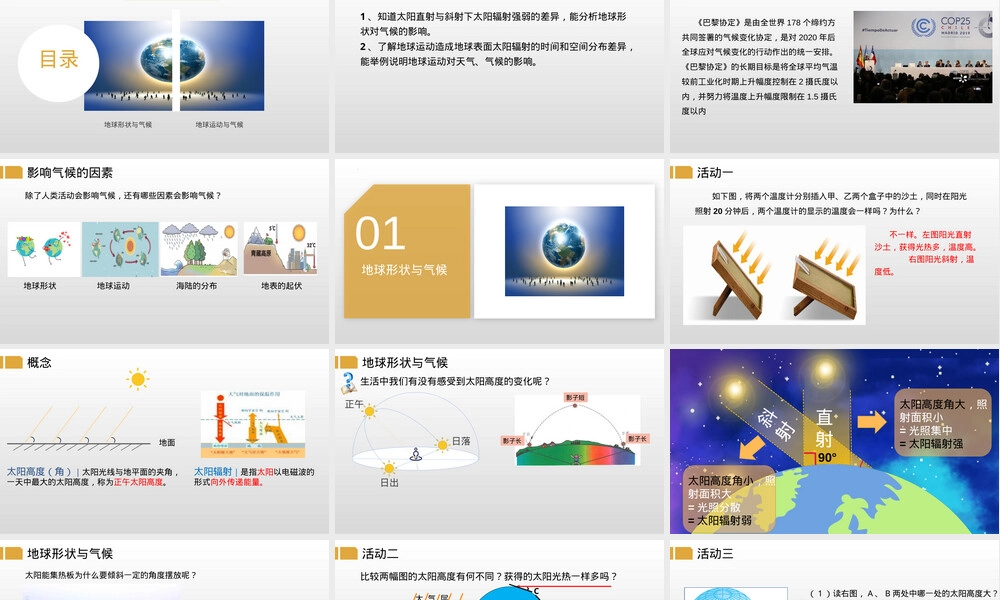This screenshot has width=1000, height=600.
Task: Click the sun icon on the 概念 slide
Action: (x=137, y=379)
